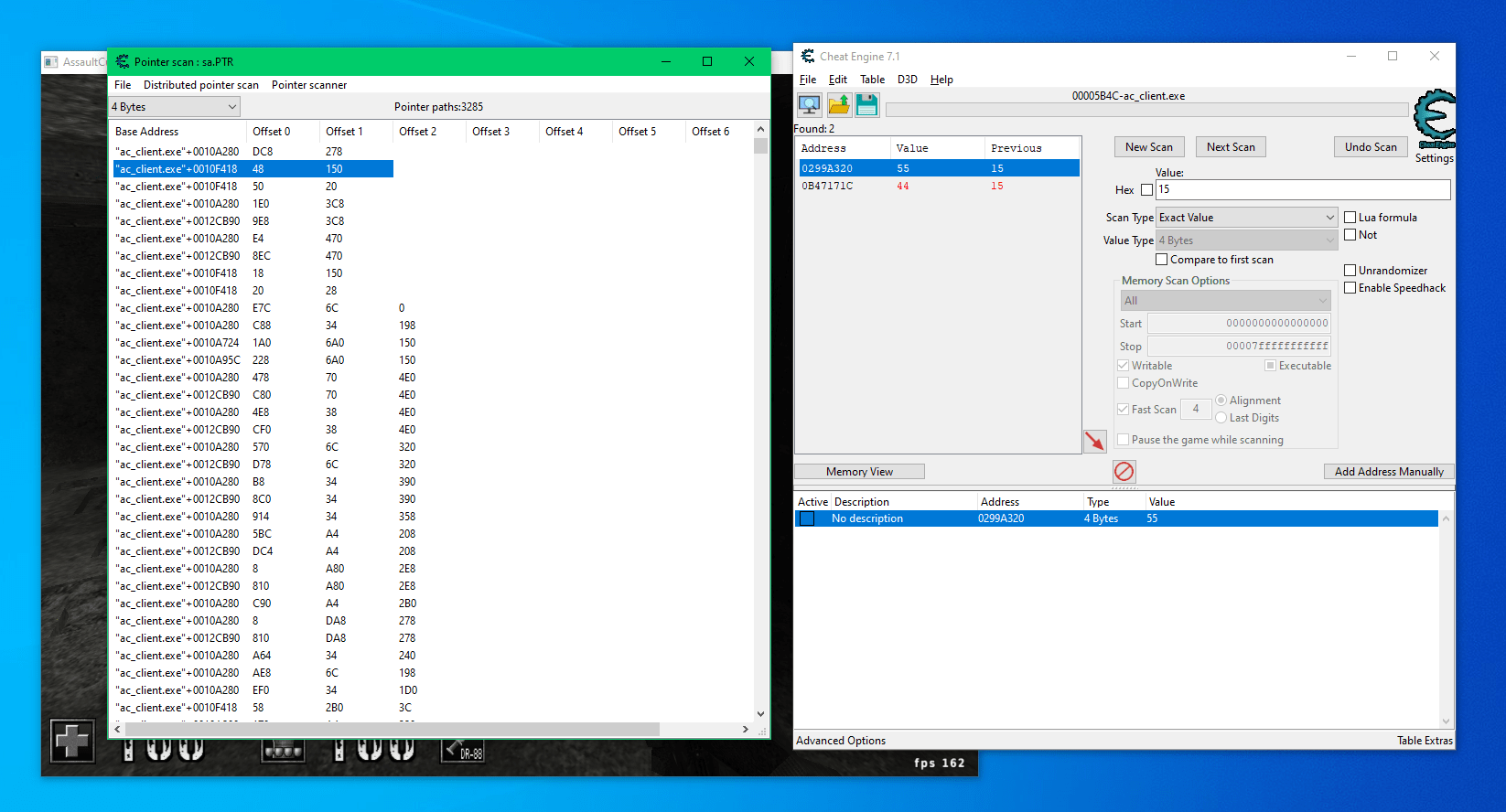Open the File menu in Cheat Engine
Screen dimensions: 1506x812
pyautogui.click(x=808, y=80)
